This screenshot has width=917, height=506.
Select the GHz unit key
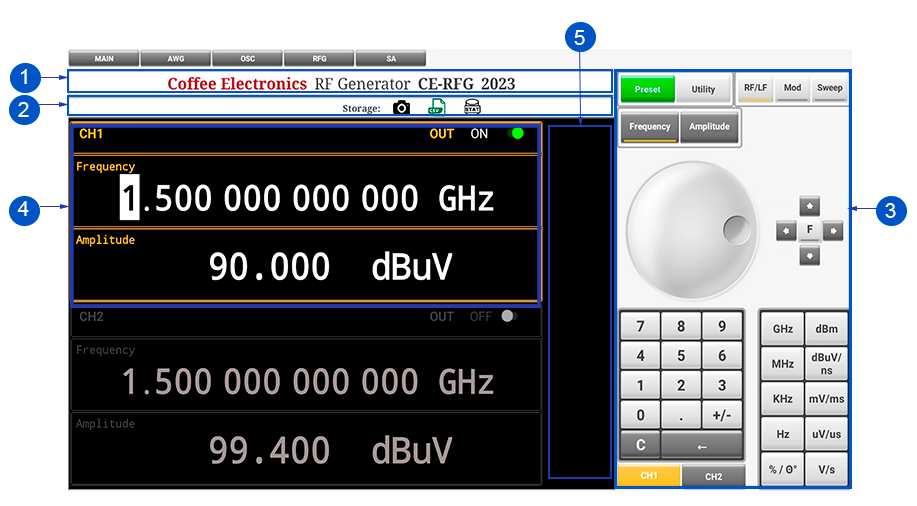click(782, 329)
